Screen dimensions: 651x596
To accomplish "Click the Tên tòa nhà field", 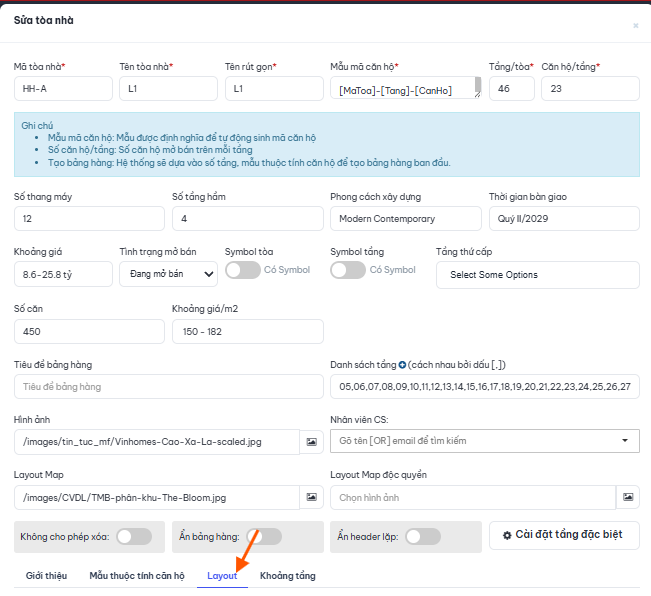I will point(169,88).
